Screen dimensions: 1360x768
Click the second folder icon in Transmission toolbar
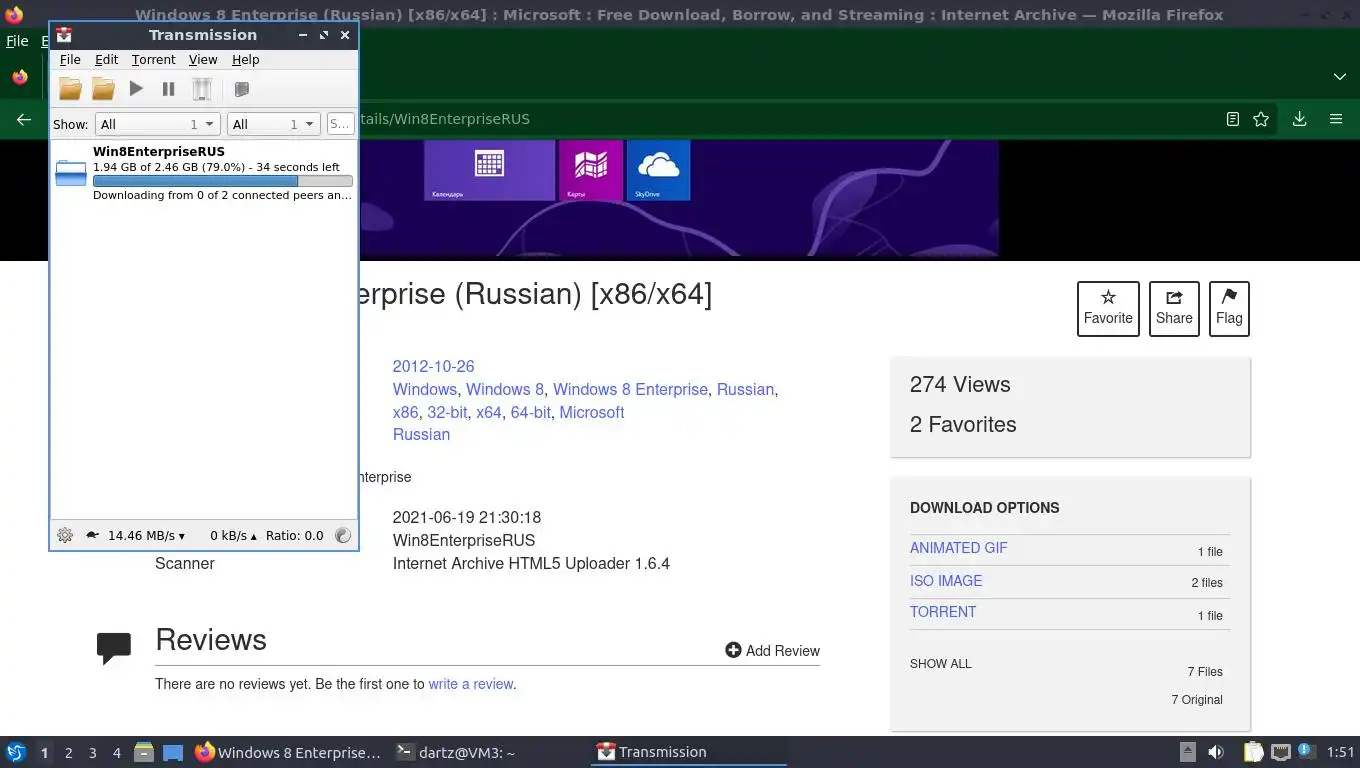[103, 89]
